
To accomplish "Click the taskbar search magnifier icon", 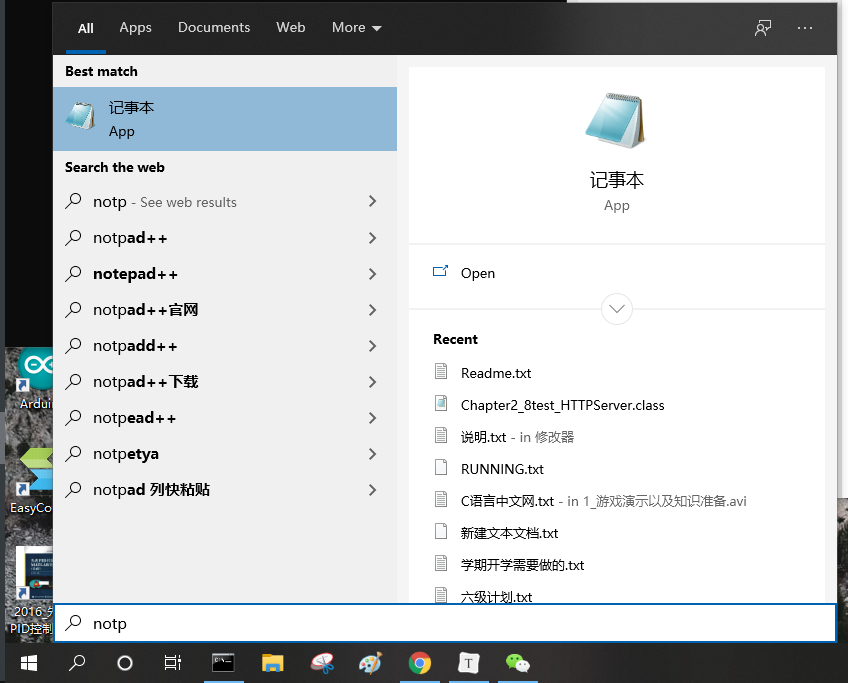I will (77, 663).
